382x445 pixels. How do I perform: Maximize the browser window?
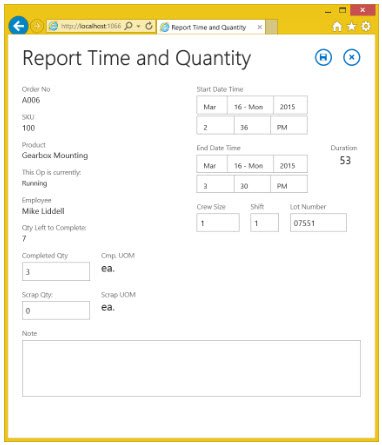[342, 10]
